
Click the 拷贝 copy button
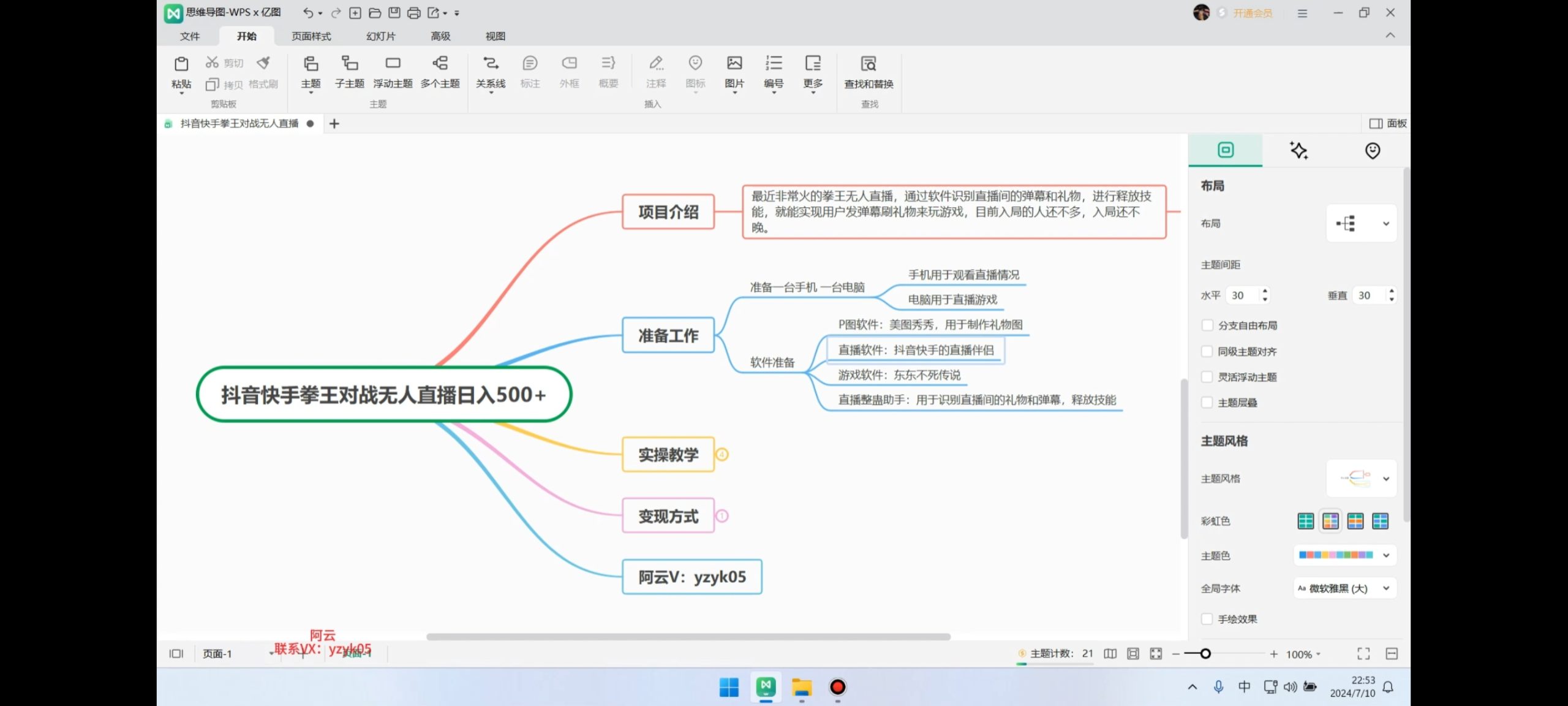[225, 85]
